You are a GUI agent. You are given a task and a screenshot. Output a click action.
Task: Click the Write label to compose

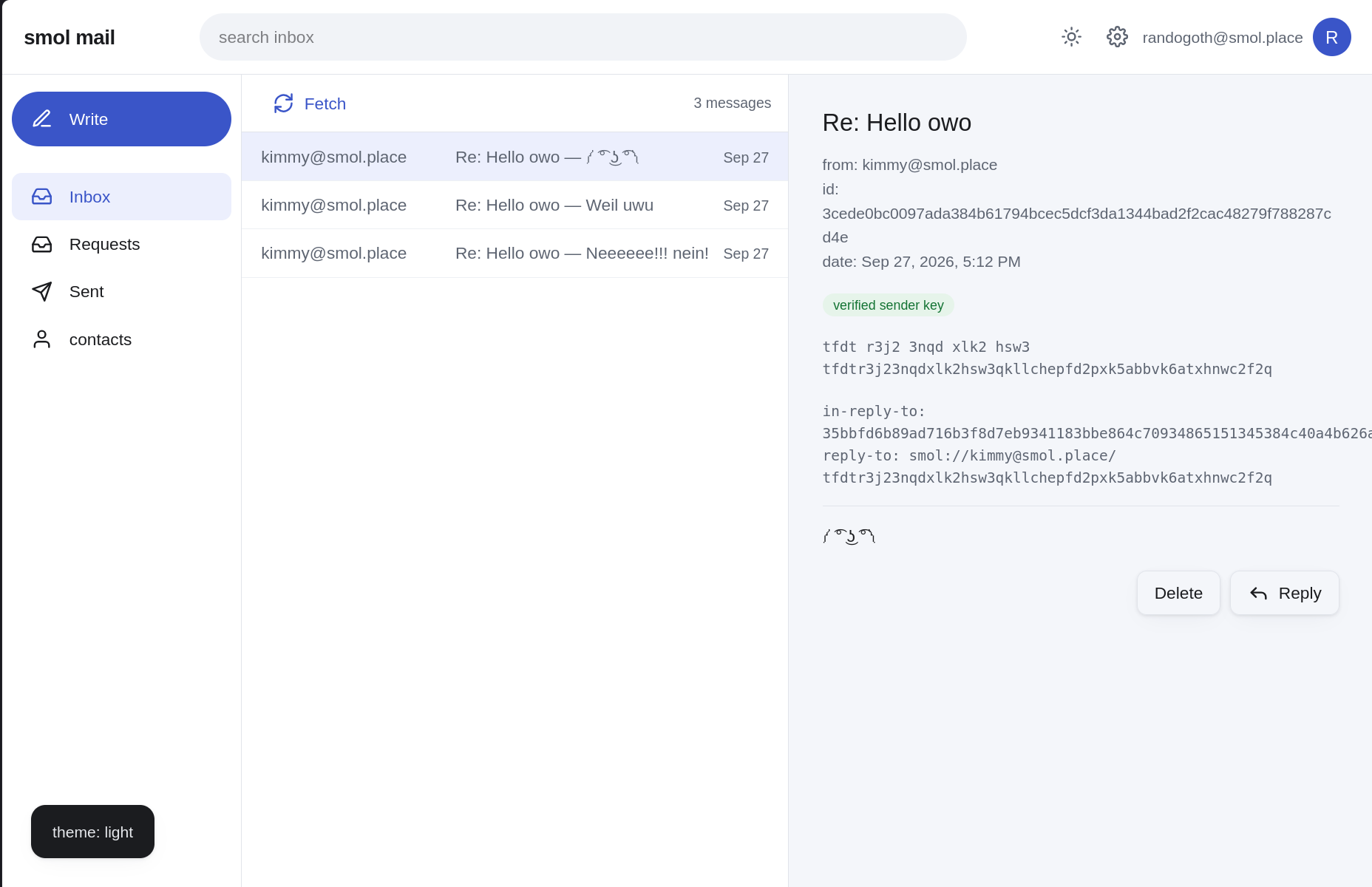(89, 119)
